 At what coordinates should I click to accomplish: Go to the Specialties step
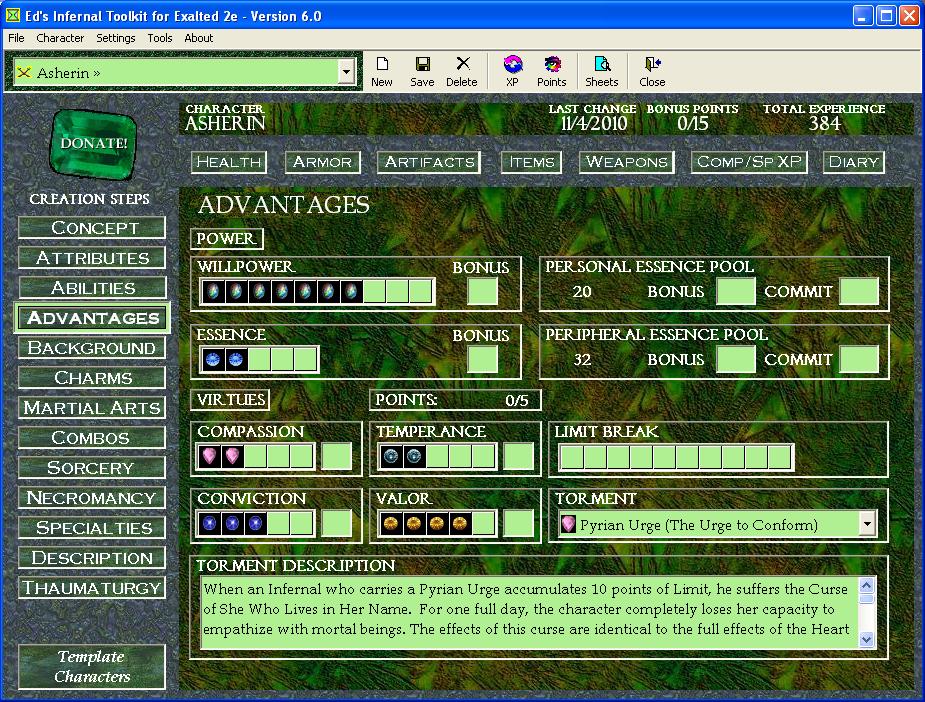pos(92,528)
